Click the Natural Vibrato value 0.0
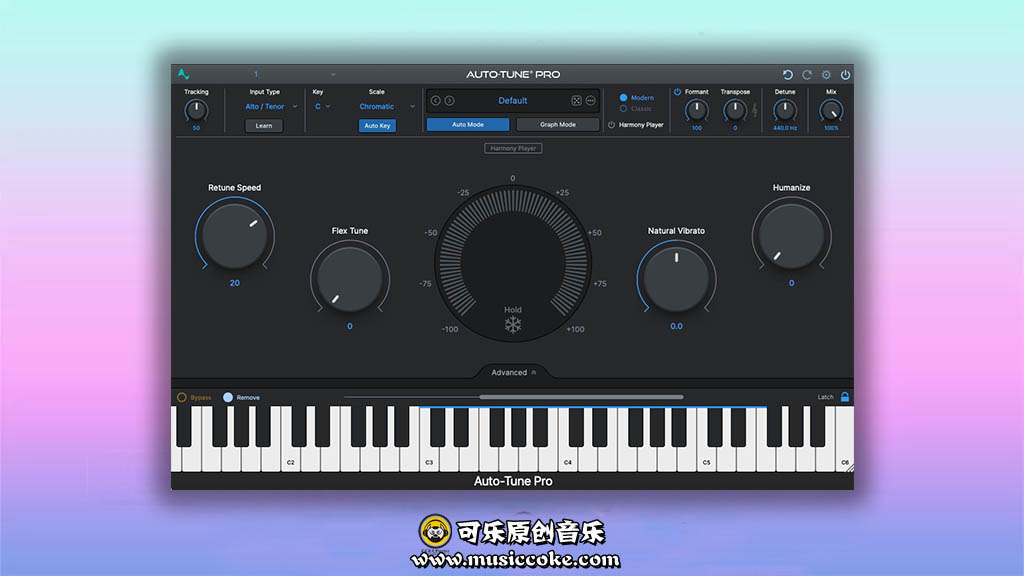This screenshot has width=1024, height=576. pos(676,326)
